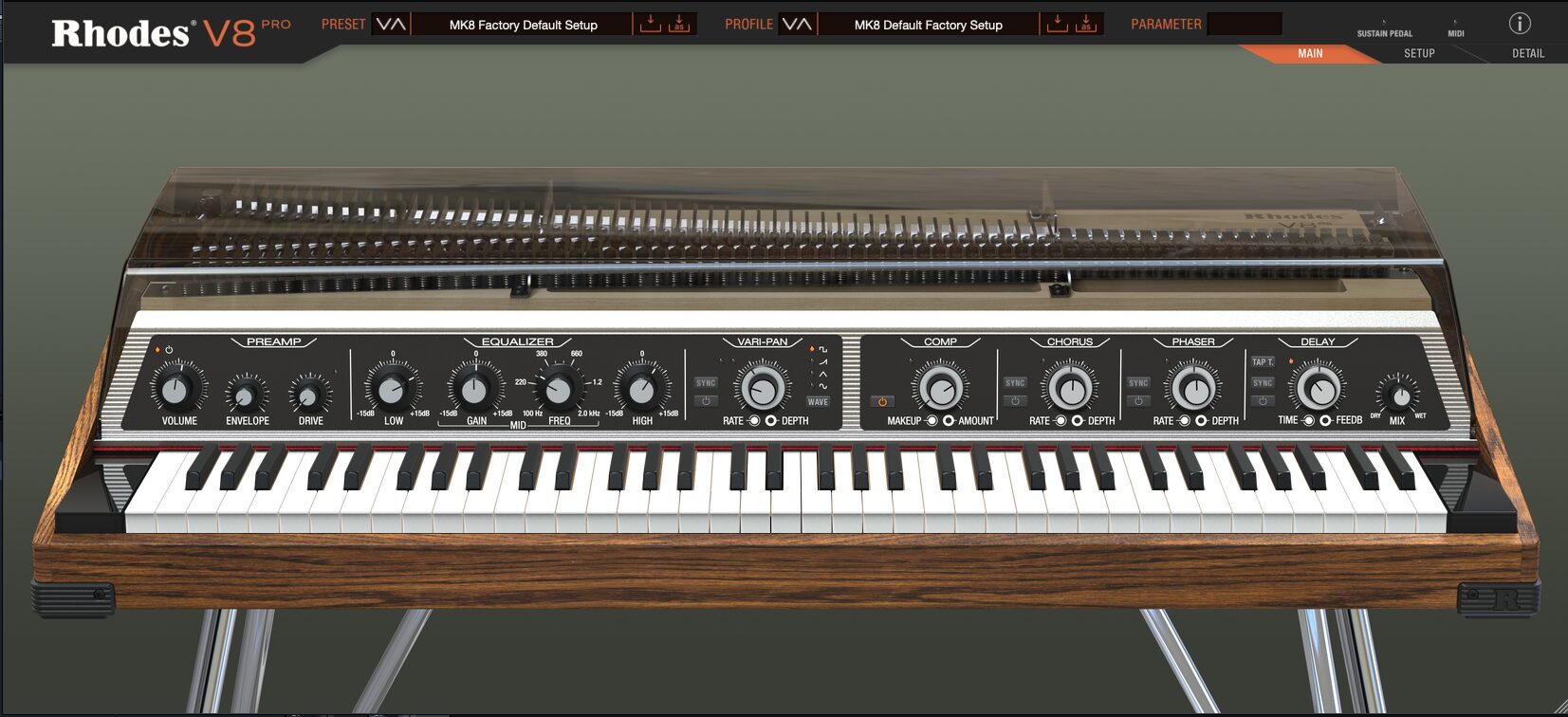Step presets with PRESET arrows
The width and height of the screenshot is (1568, 717).
click(391, 25)
